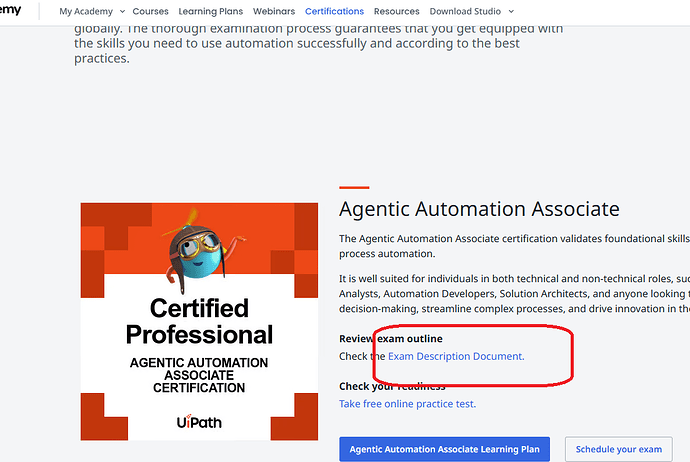Viewport: 690px width, 462px height.
Task: Expand the My Academy dropdown chevron
Action: click(122, 11)
